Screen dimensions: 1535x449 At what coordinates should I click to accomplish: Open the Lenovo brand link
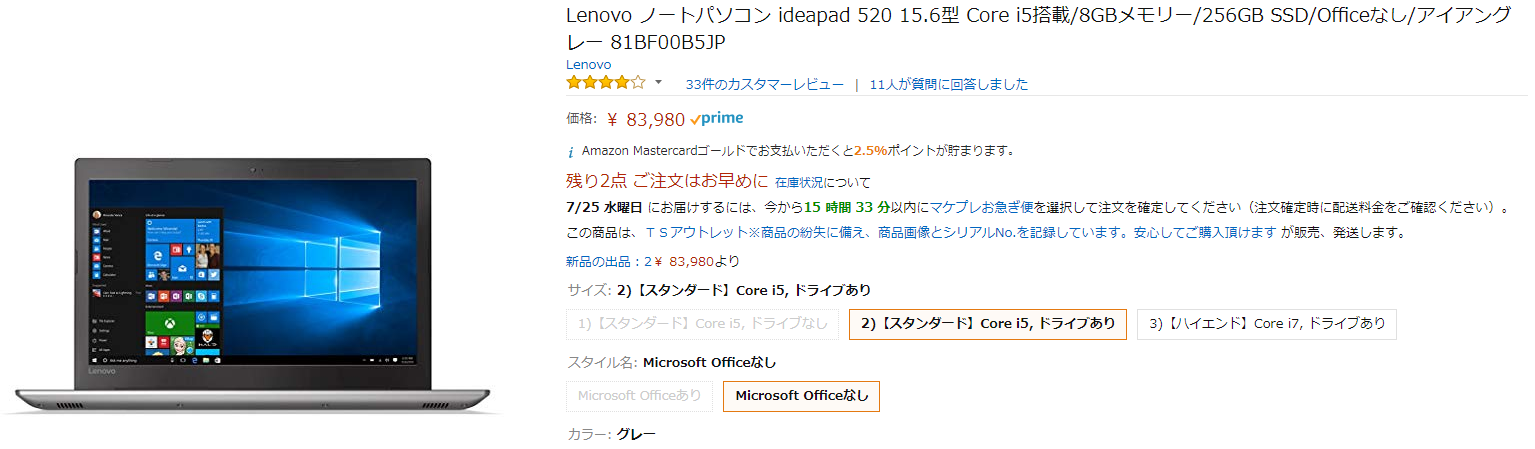588,64
